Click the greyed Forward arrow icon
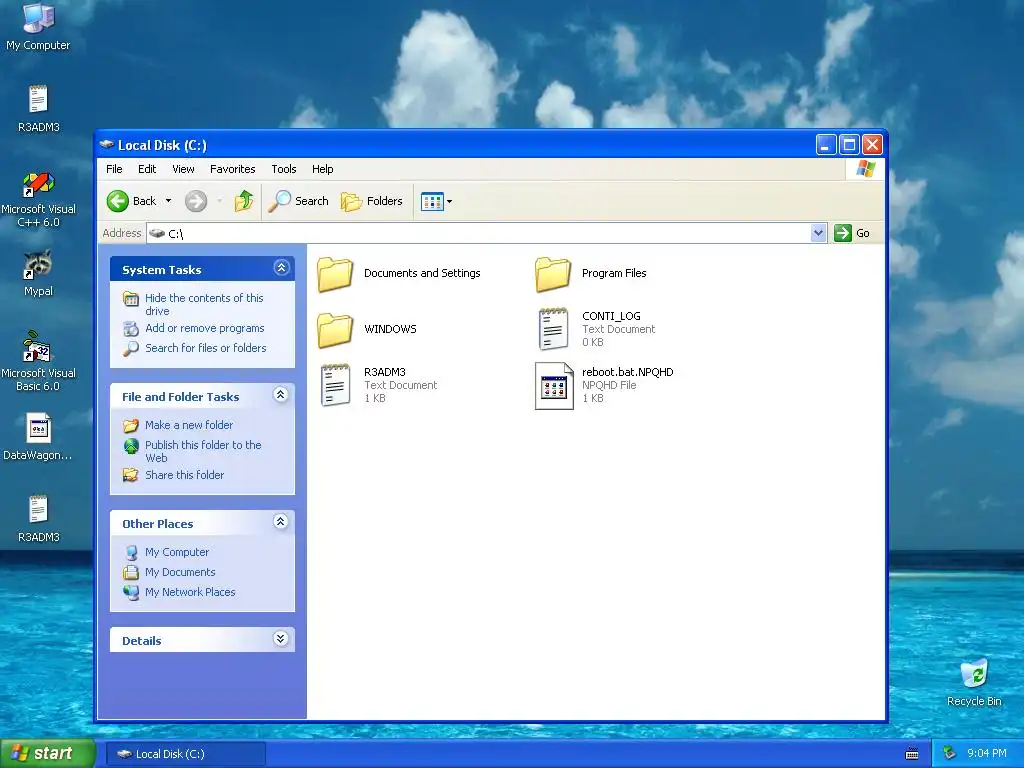The width and height of the screenshot is (1024, 768). [x=196, y=201]
